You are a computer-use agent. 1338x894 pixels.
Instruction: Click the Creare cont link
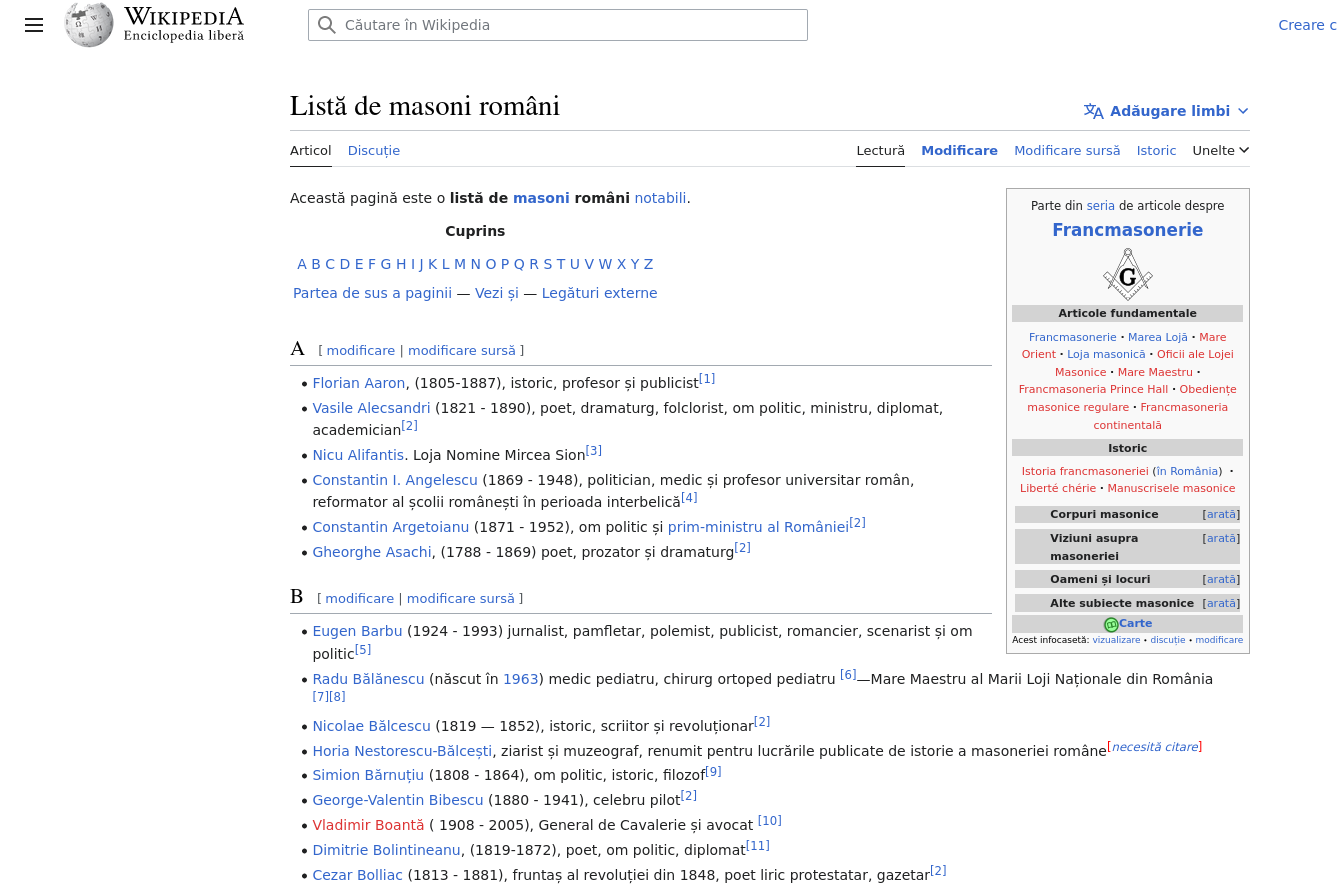coord(1307,25)
